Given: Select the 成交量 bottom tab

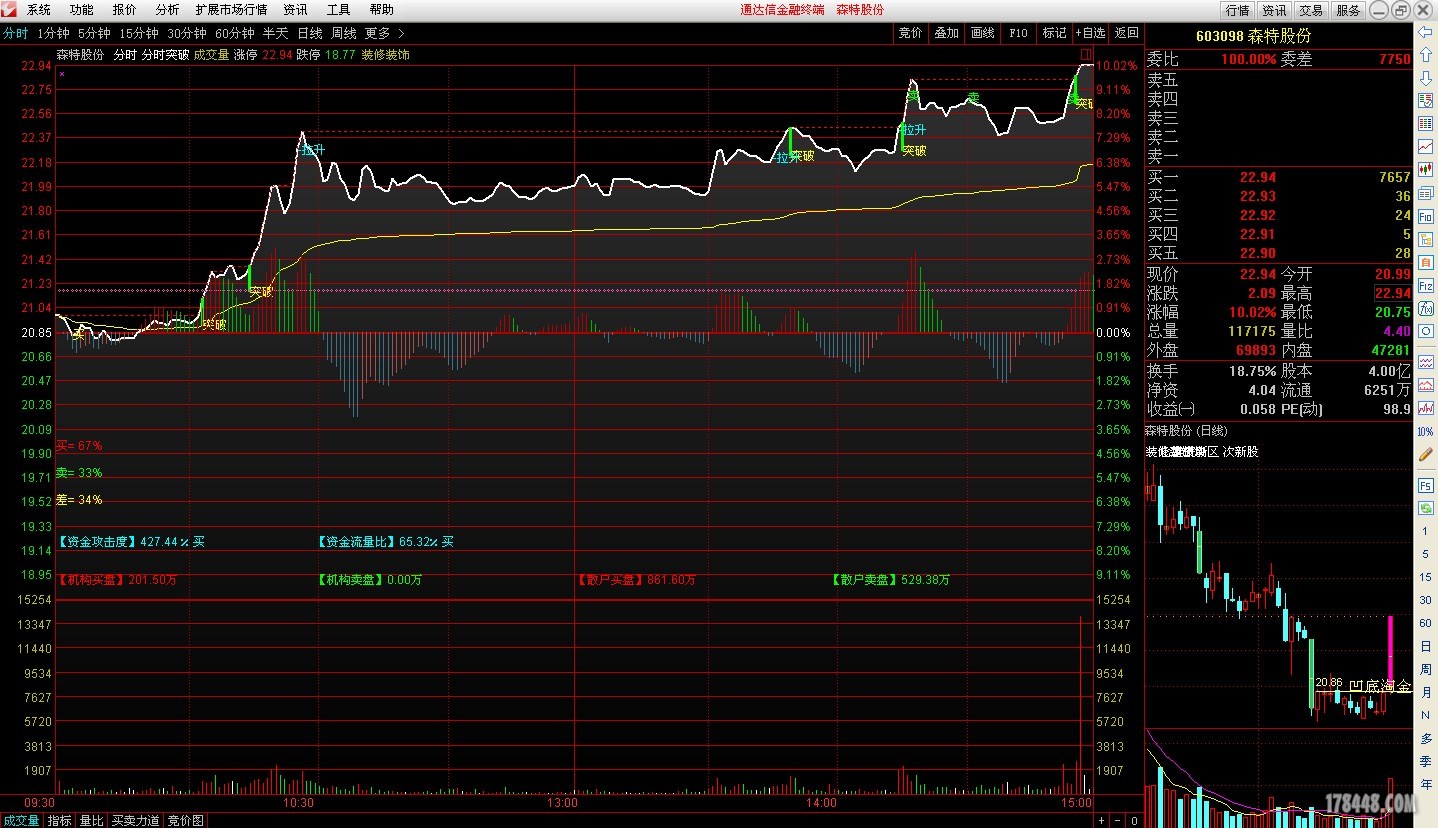Looking at the screenshot, I should [21, 820].
